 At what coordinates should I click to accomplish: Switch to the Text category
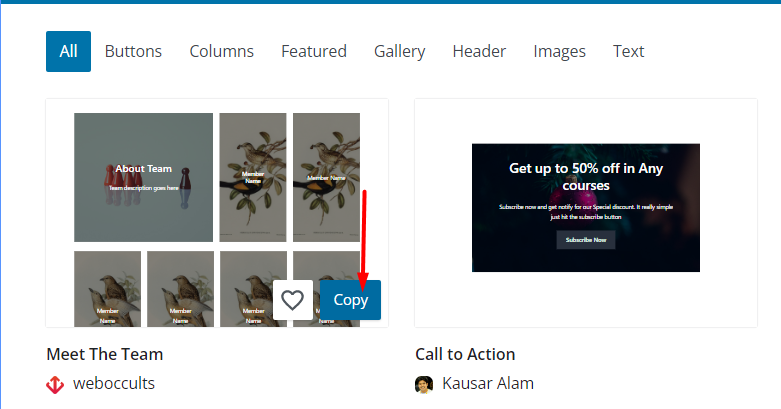click(629, 51)
